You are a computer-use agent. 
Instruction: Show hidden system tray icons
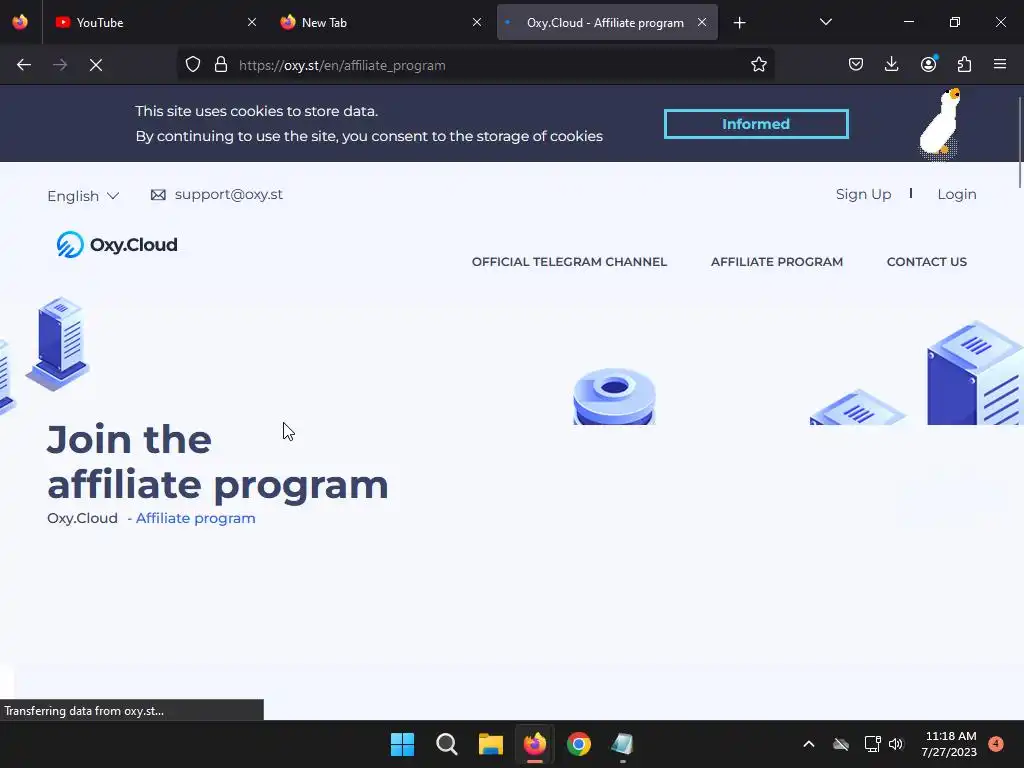(x=808, y=744)
